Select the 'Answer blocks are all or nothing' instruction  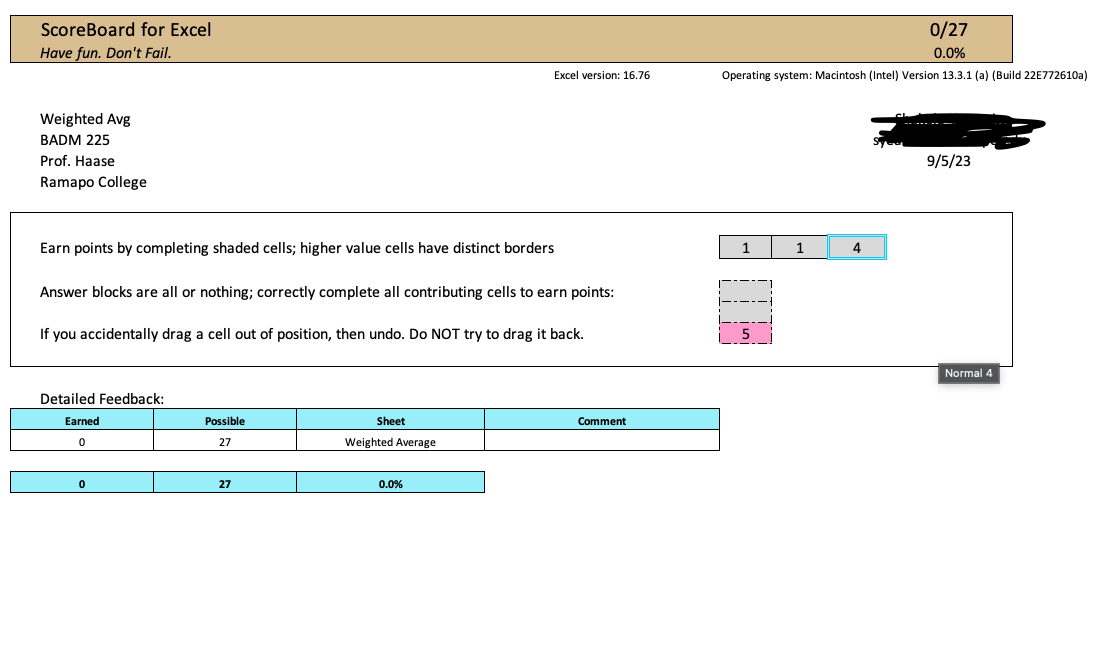[x=327, y=292]
